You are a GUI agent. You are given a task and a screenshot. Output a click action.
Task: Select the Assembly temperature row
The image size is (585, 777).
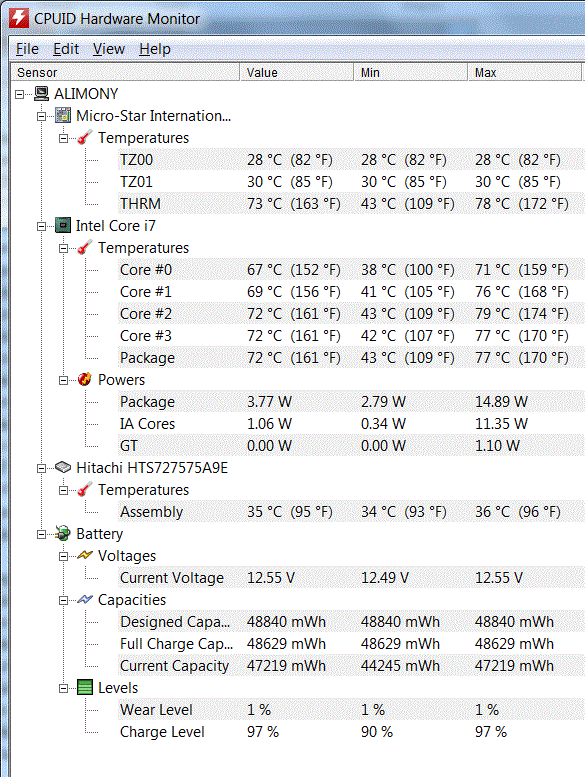pos(351,511)
